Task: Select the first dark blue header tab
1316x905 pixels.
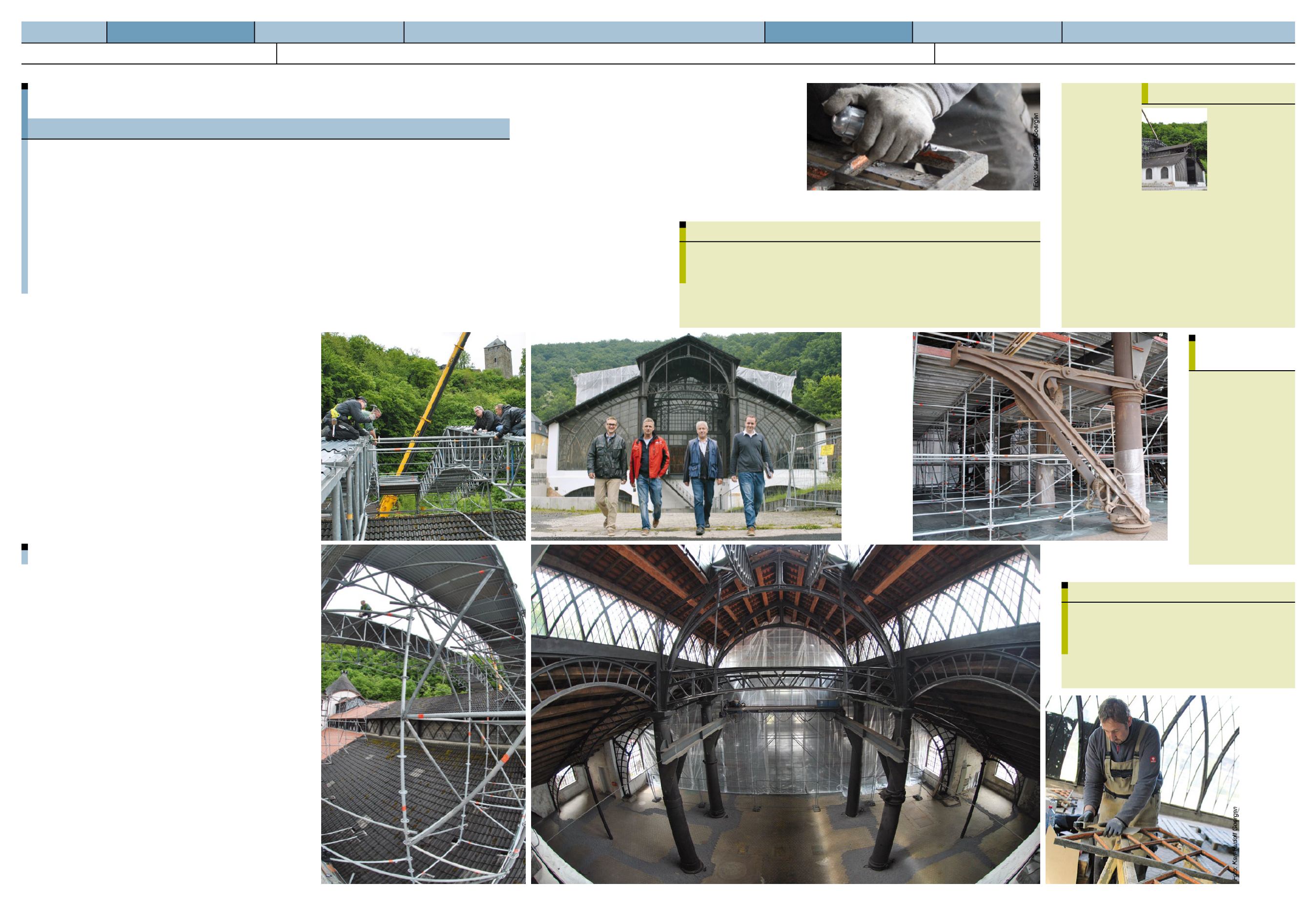Action: (180, 32)
